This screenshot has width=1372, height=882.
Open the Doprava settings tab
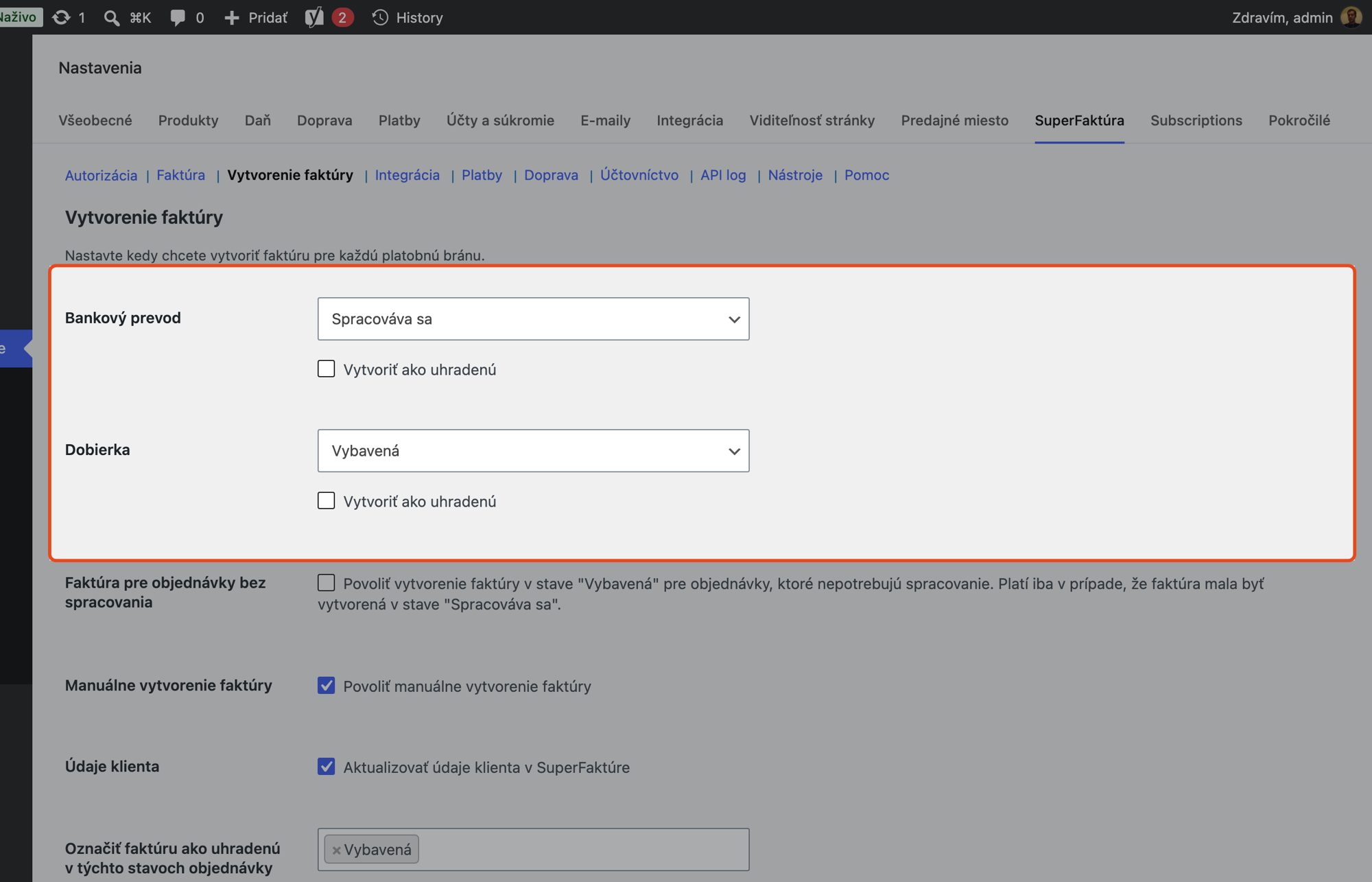[x=324, y=120]
